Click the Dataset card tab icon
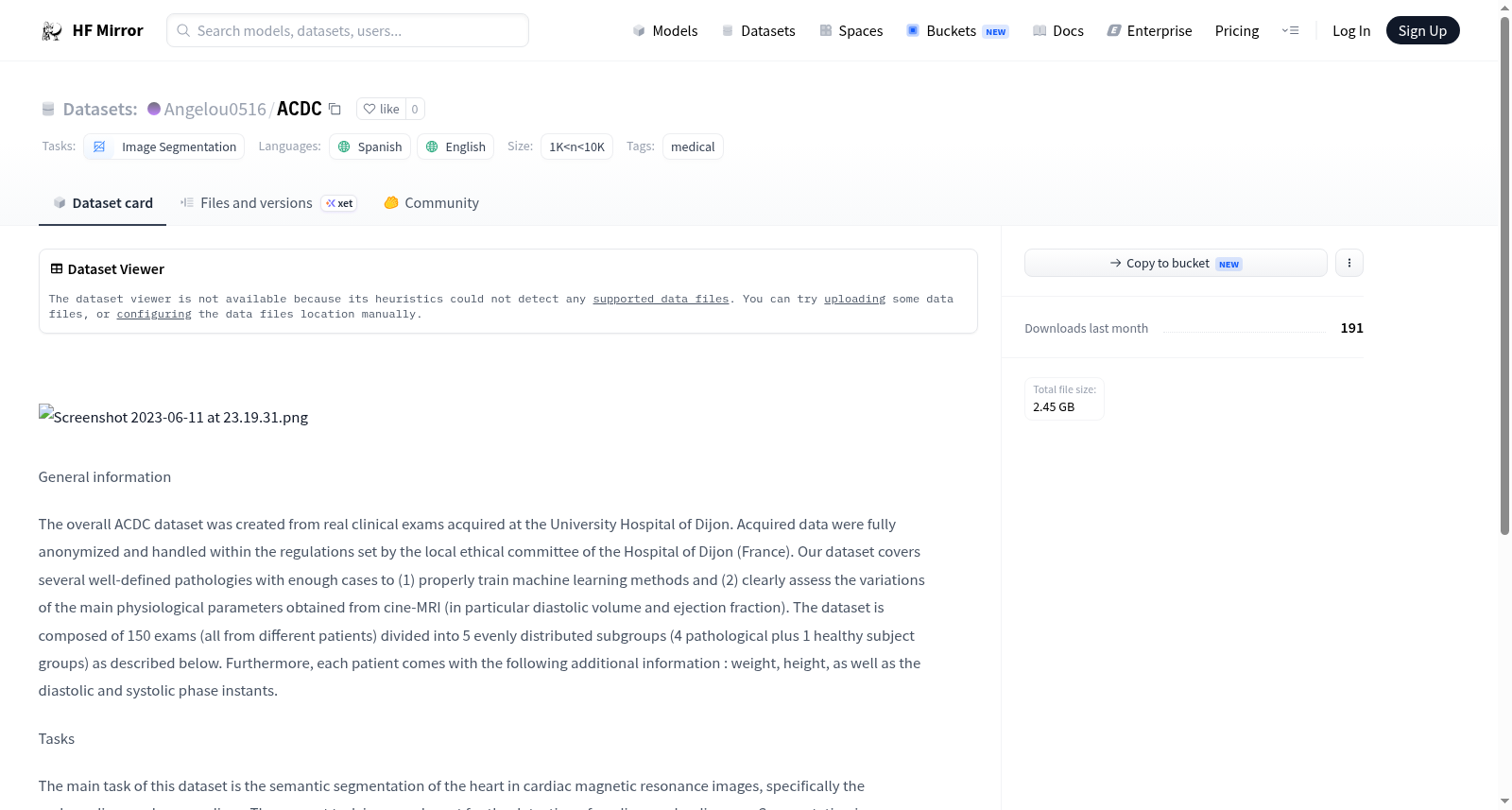Viewport: 1512px width, 810px height. [60, 202]
